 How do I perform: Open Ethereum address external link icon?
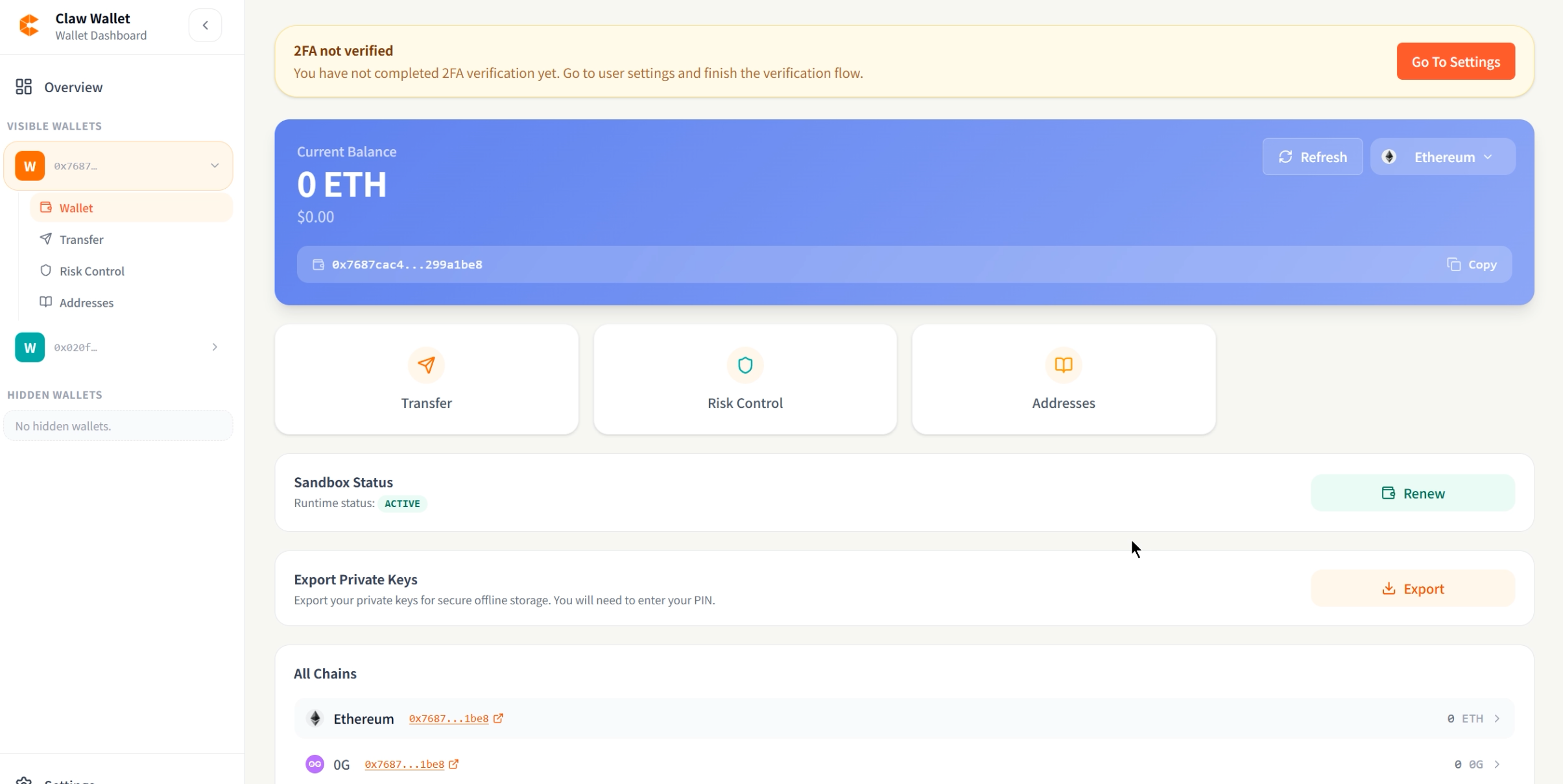[x=498, y=719]
